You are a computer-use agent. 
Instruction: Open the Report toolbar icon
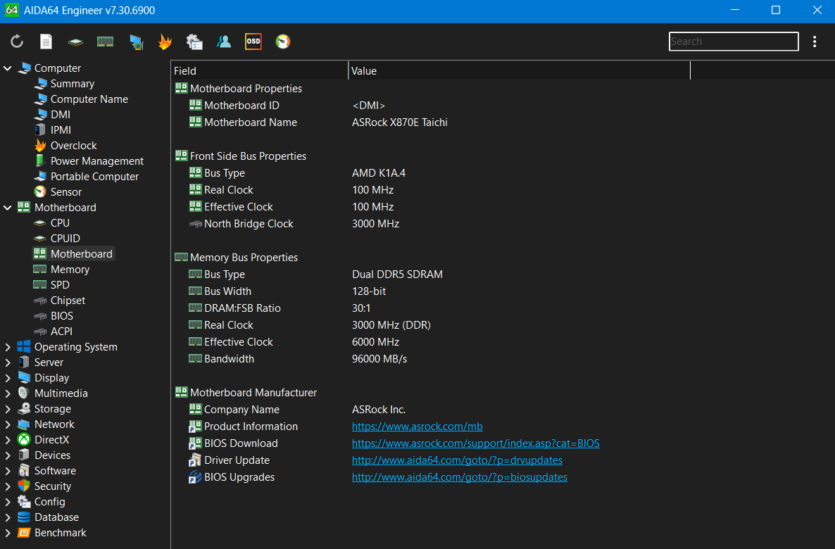click(x=46, y=42)
